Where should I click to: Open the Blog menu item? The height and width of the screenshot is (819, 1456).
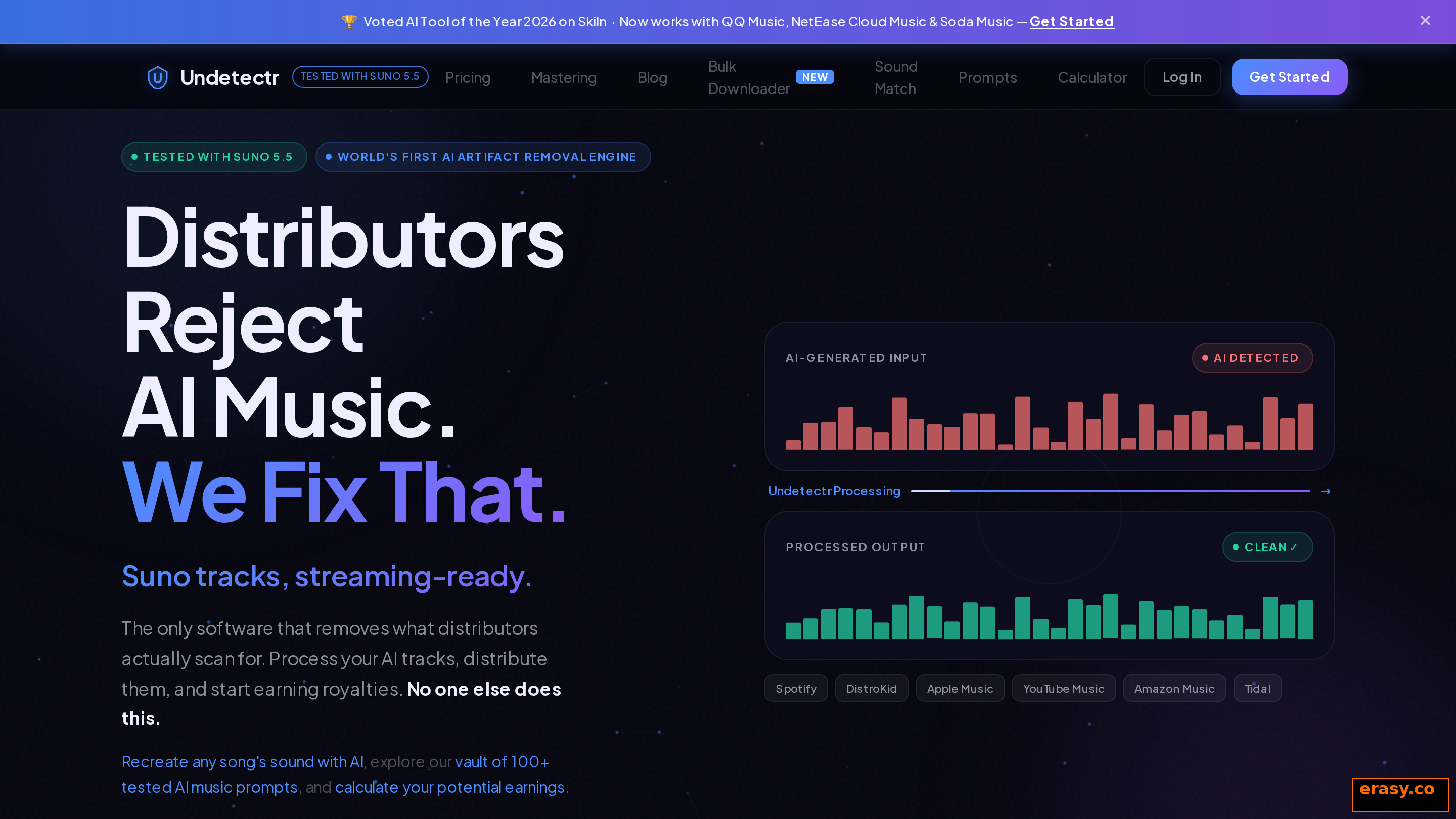click(652, 77)
